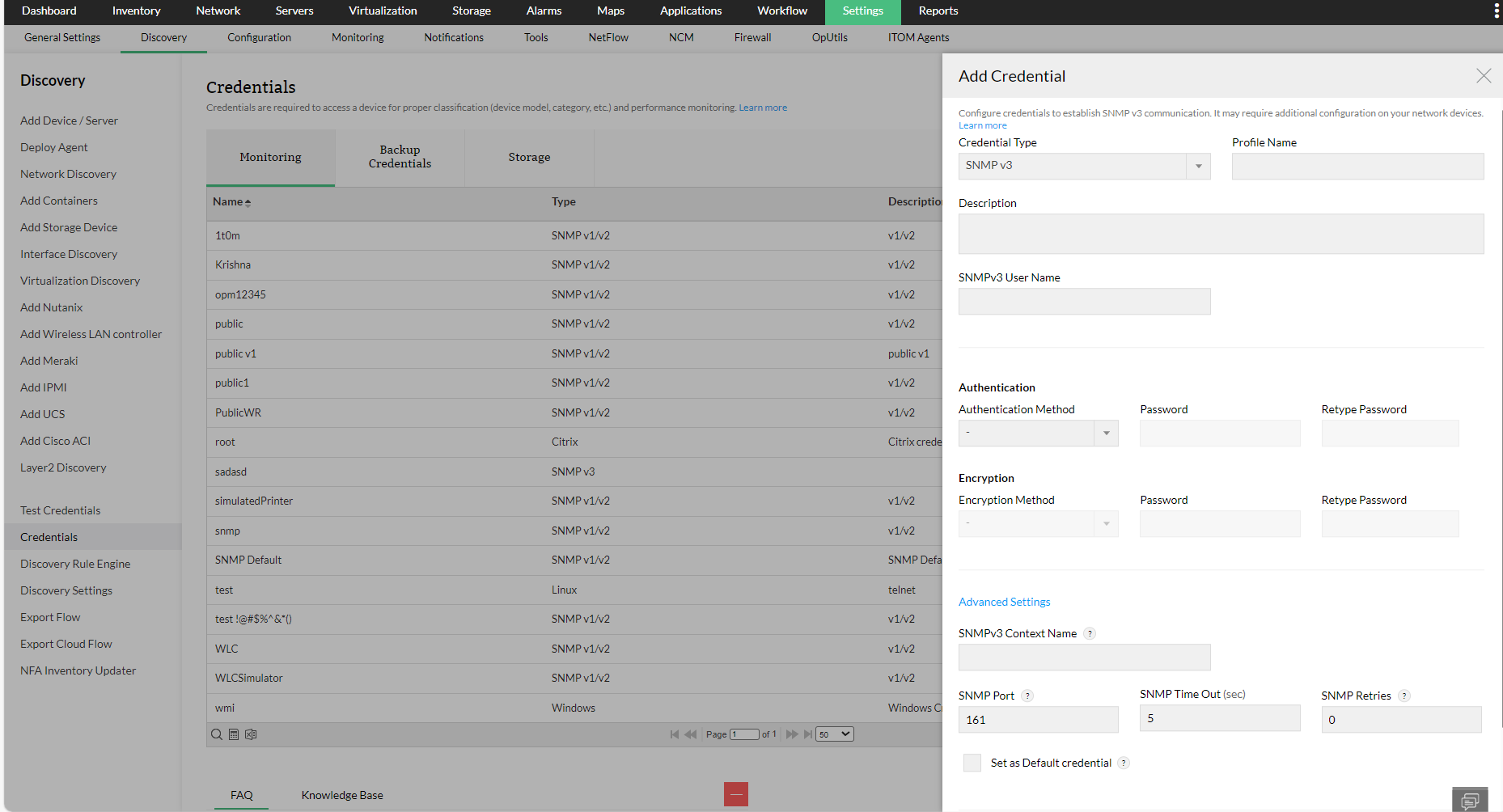The height and width of the screenshot is (812, 1503).
Task: Open Export Cloud Flow in sidebar
Action: tap(66, 644)
